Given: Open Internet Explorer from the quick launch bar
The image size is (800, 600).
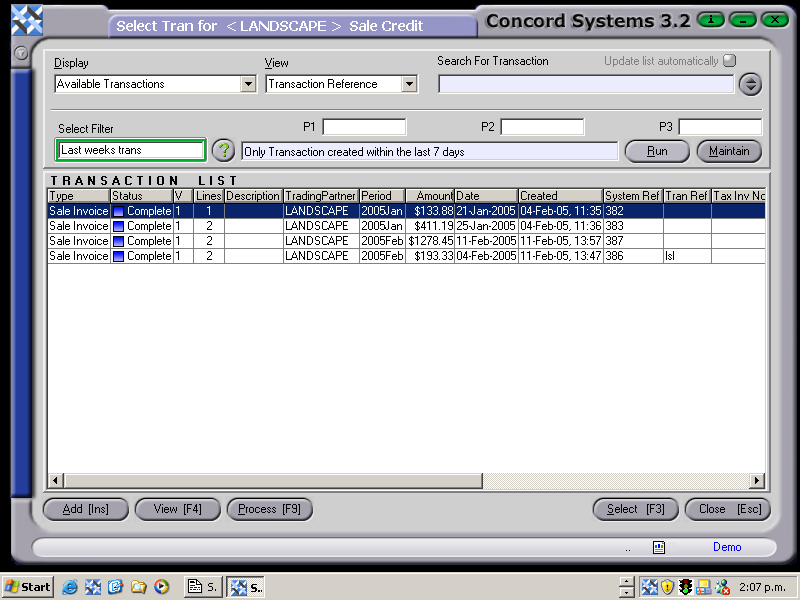Looking at the screenshot, I should [69, 587].
